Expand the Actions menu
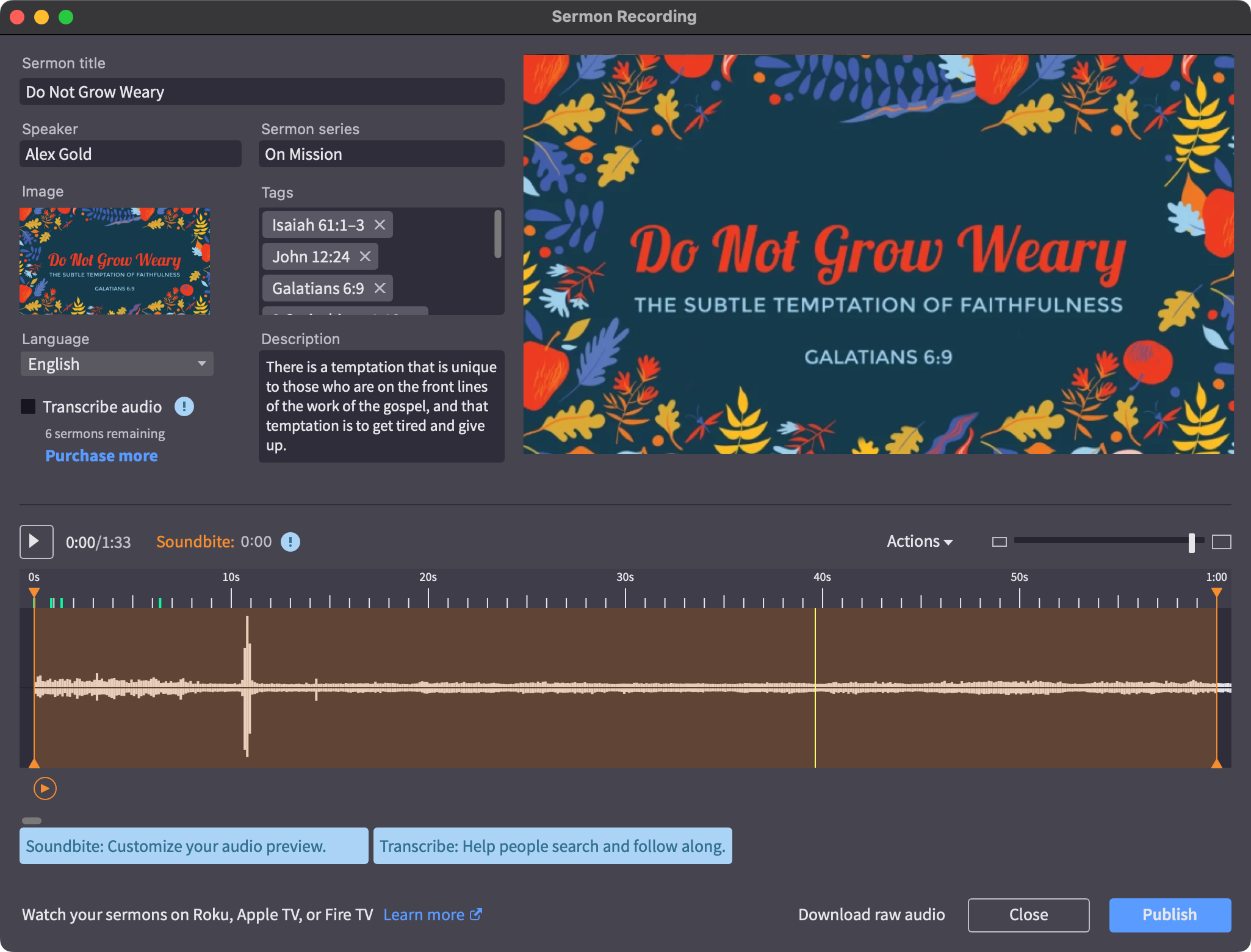 pyautogui.click(x=919, y=542)
